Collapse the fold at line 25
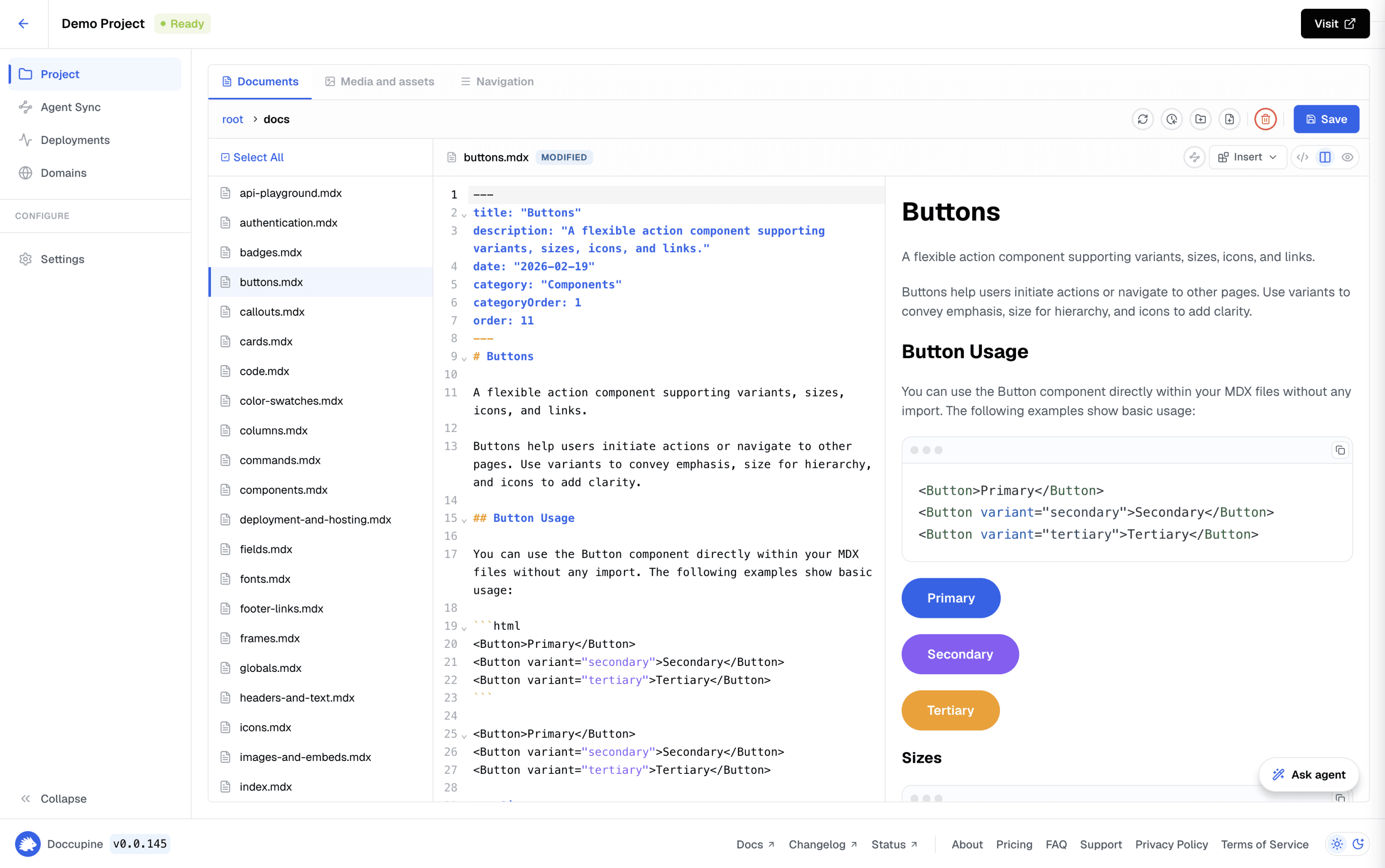1385x868 pixels. [464, 736]
